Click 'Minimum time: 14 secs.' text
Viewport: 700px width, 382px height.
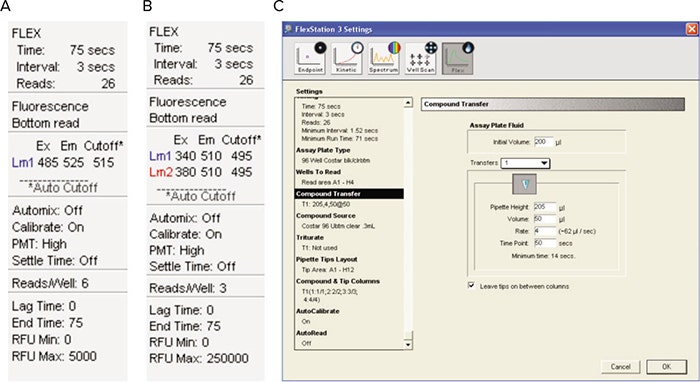pyautogui.click(x=543, y=256)
